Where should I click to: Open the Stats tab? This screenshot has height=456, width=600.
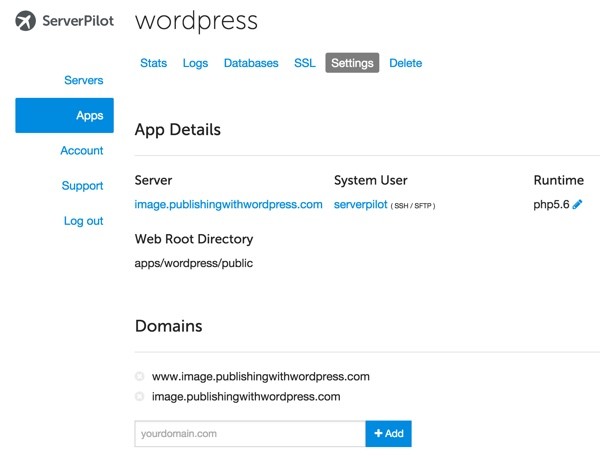(153, 63)
